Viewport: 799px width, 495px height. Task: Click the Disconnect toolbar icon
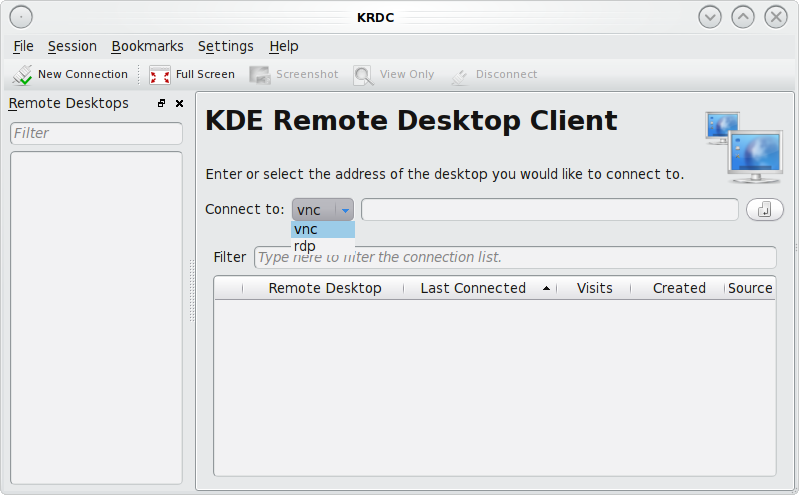pyautogui.click(x=460, y=75)
